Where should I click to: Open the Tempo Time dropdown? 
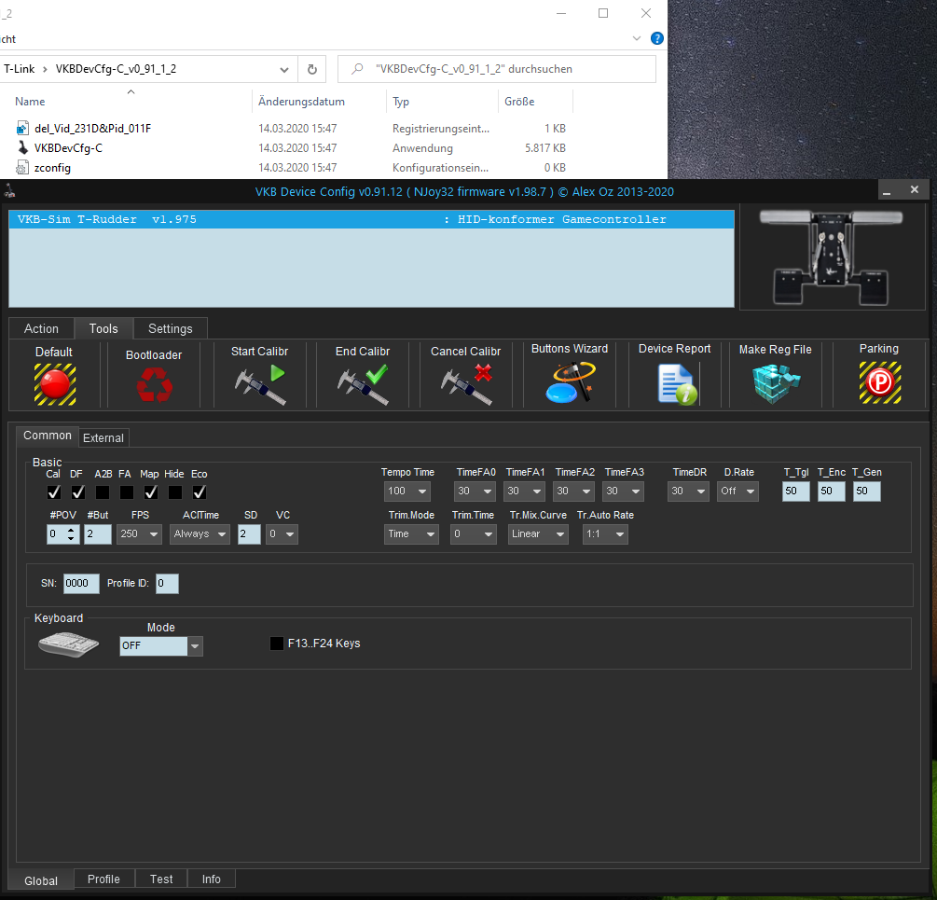(x=407, y=491)
